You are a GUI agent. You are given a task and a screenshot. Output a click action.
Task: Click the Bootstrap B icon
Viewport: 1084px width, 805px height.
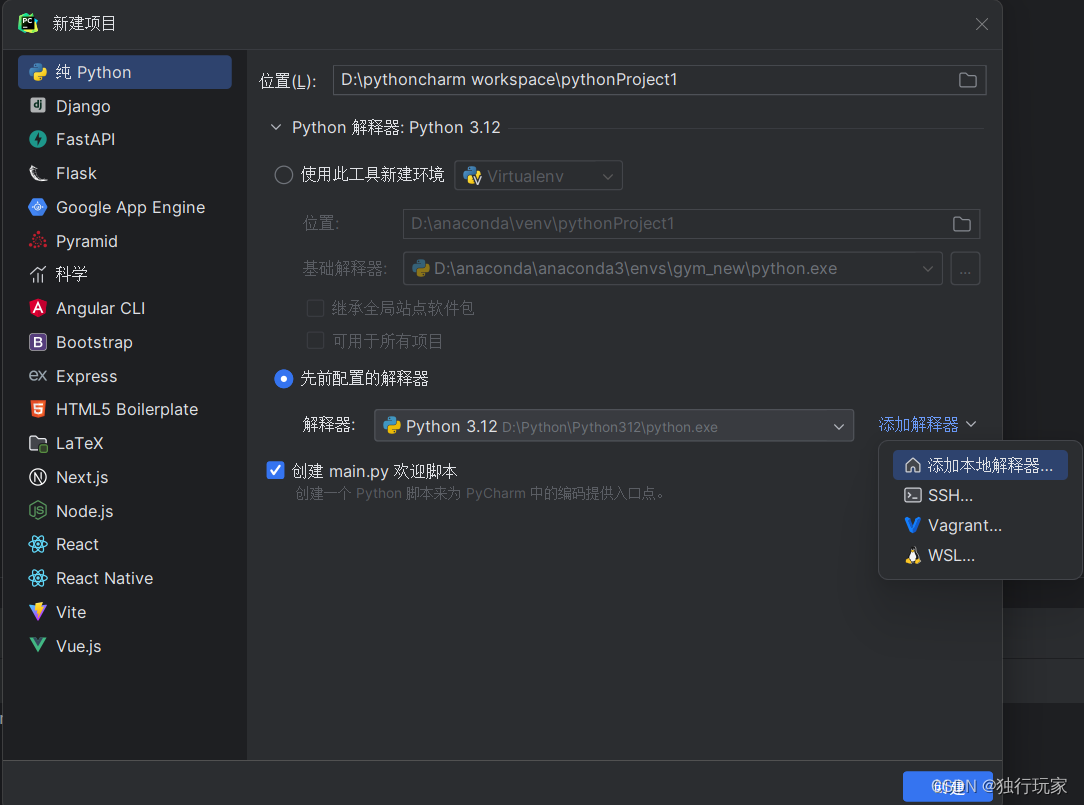[x=38, y=342]
